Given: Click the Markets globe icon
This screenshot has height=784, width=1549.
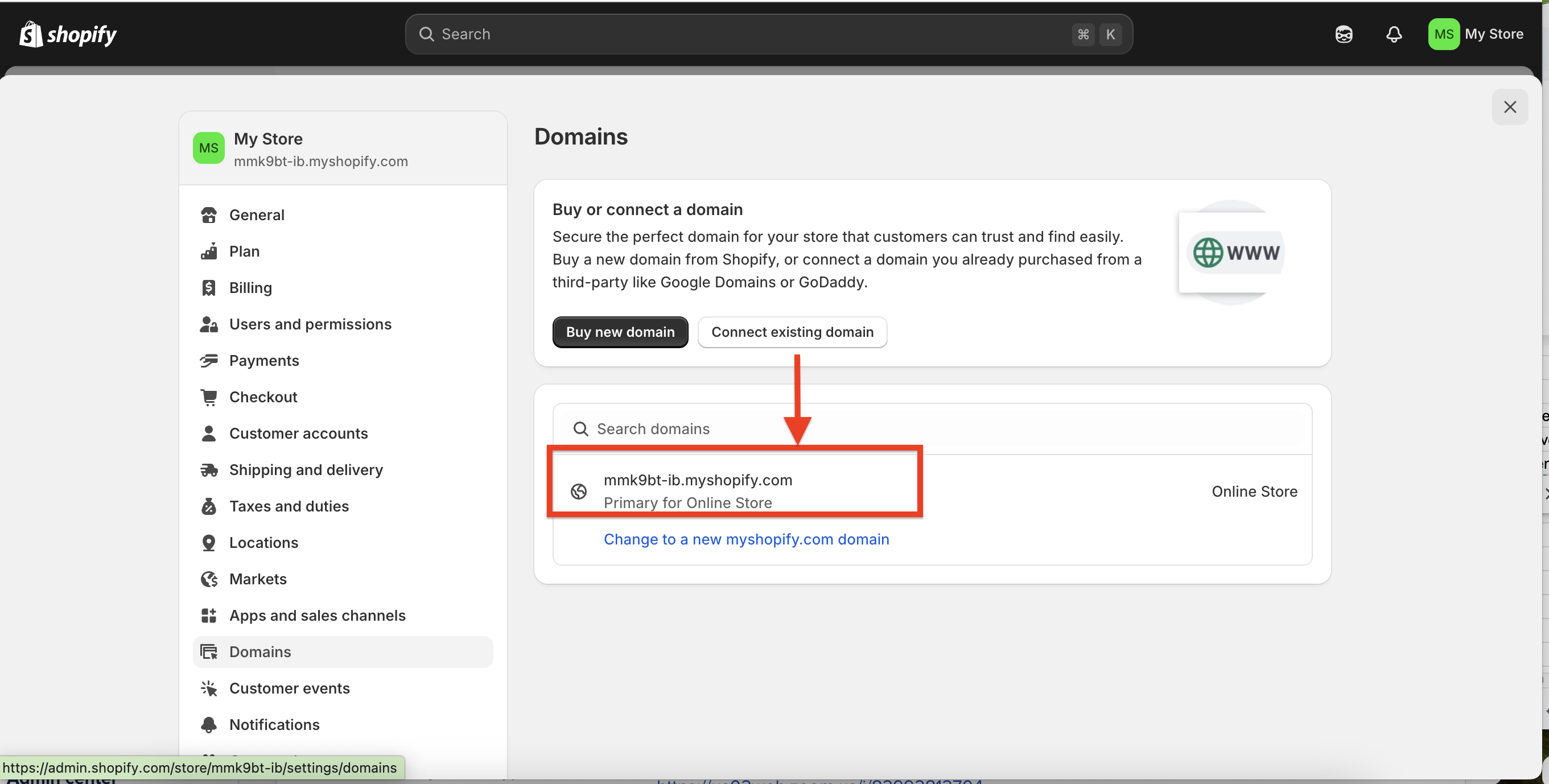Looking at the screenshot, I should 209,579.
